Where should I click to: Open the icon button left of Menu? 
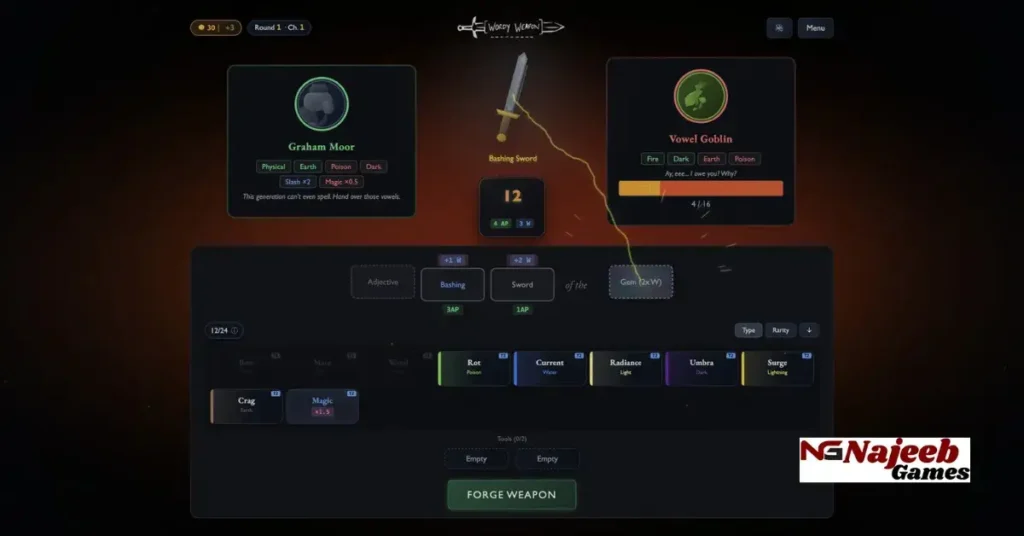pyautogui.click(x=779, y=28)
